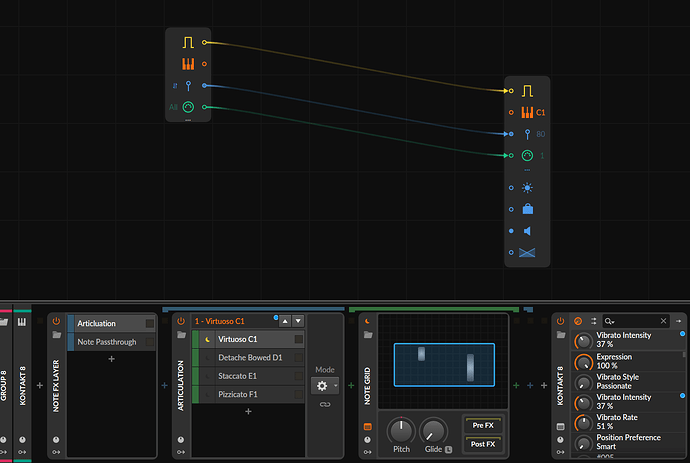Select the blue briefcase icon in node
Viewport: 690px width, 463px height.
click(527, 209)
